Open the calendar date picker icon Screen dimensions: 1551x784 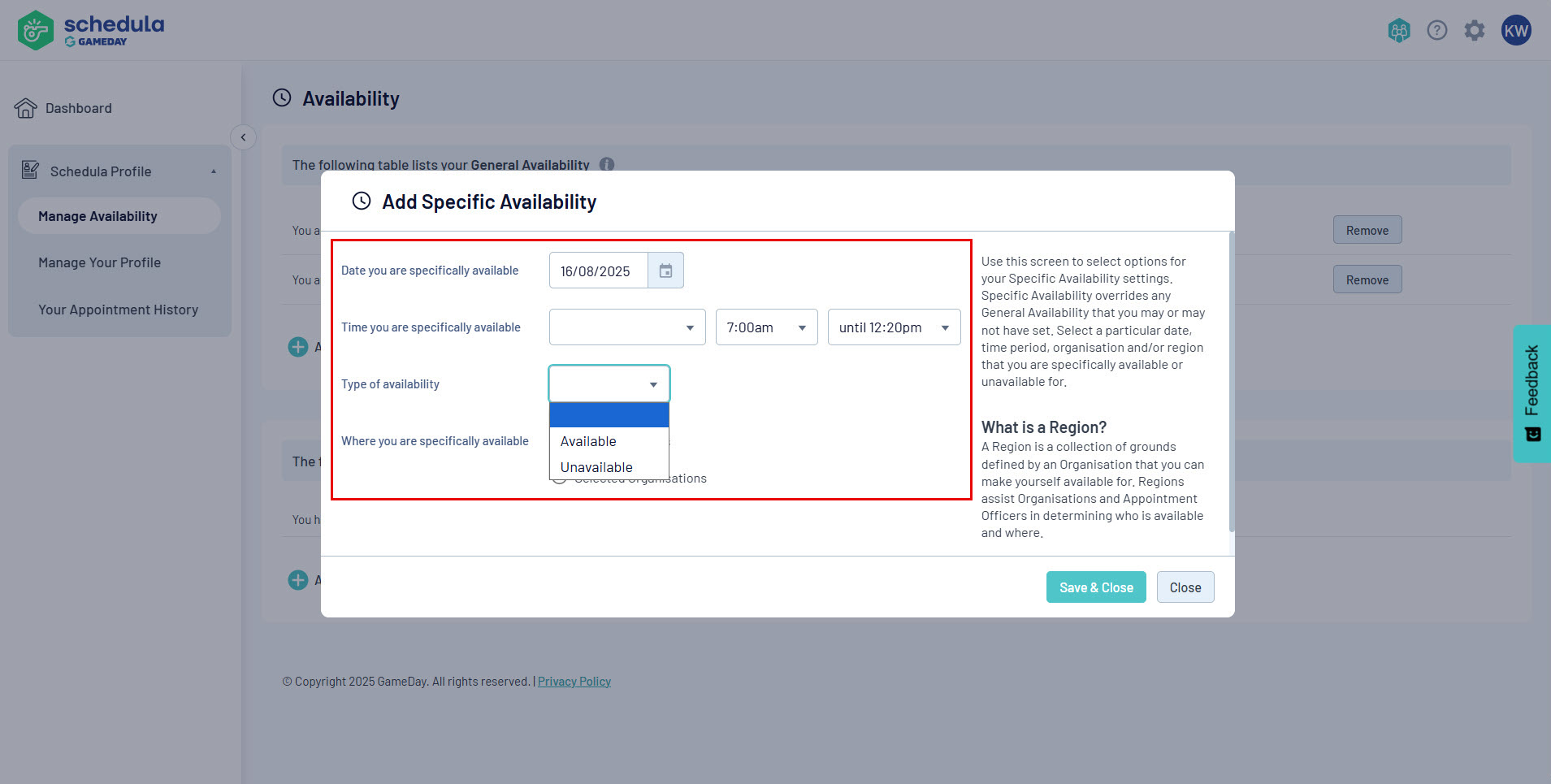click(665, 271)
